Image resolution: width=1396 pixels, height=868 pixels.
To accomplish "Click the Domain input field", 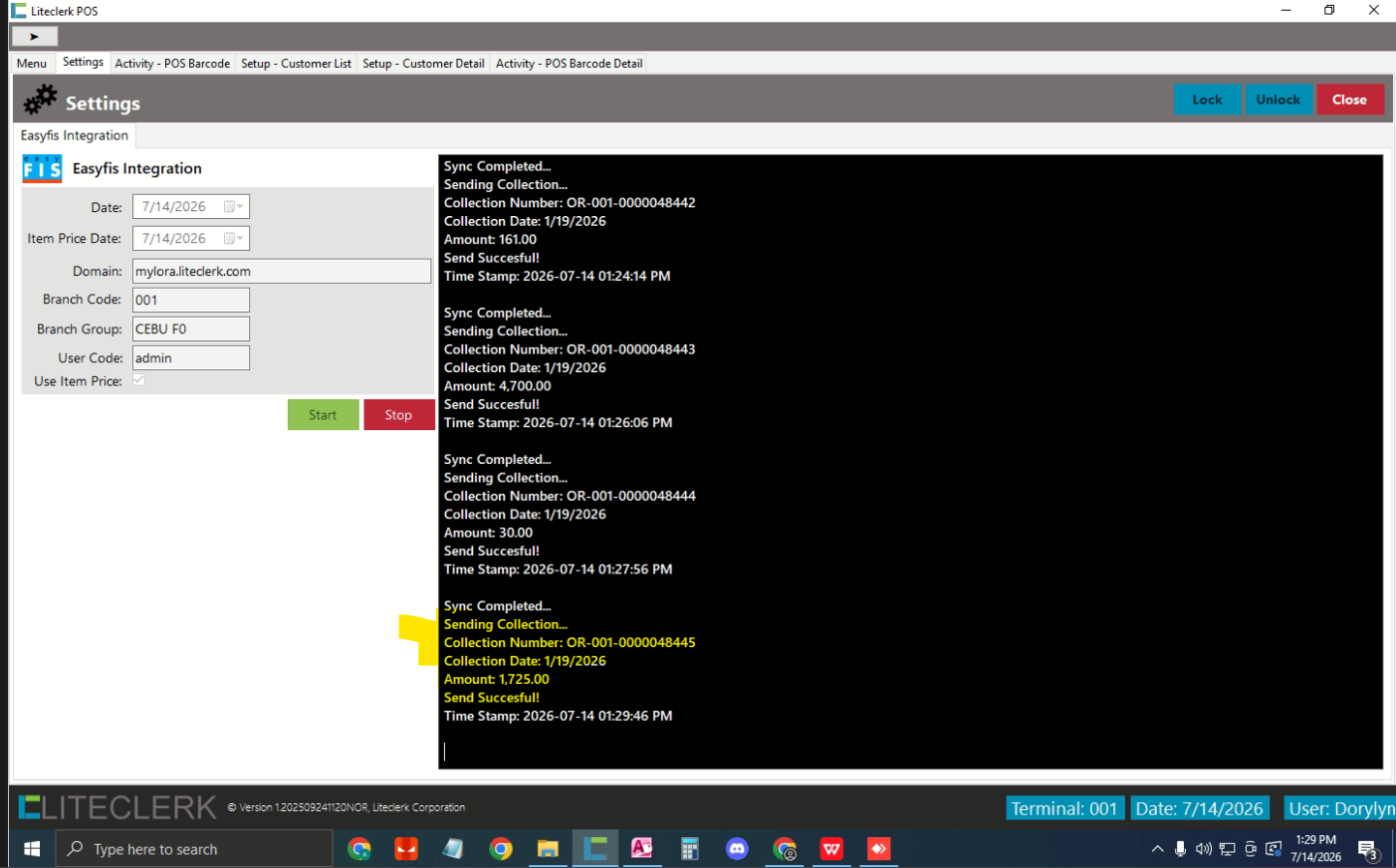I will point(282,271).
